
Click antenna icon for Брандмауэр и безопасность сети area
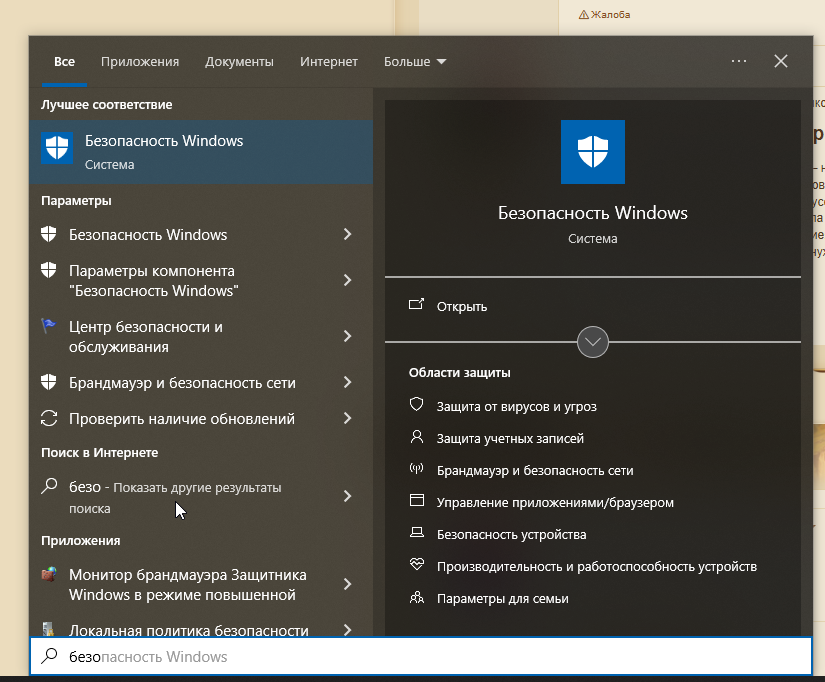click(x=416, y=468)
